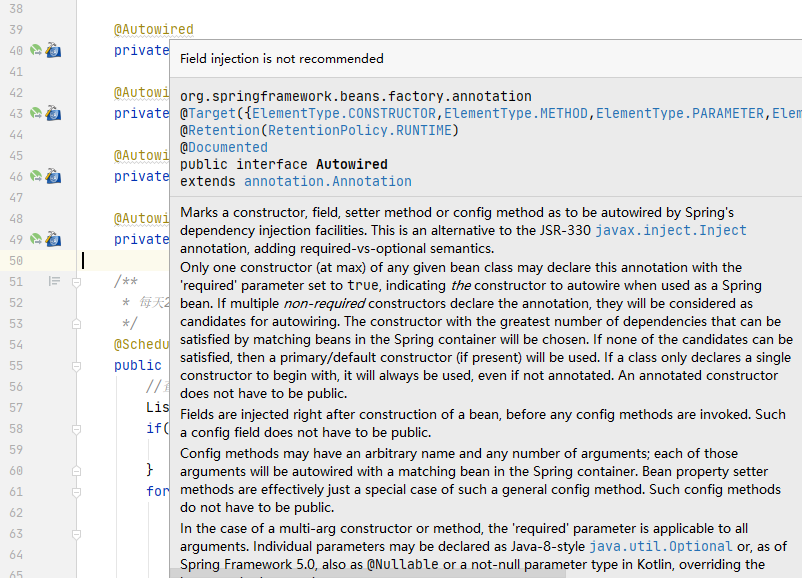
Task: Collapse the method fold marker on line 55
Action: pos(76,366)
